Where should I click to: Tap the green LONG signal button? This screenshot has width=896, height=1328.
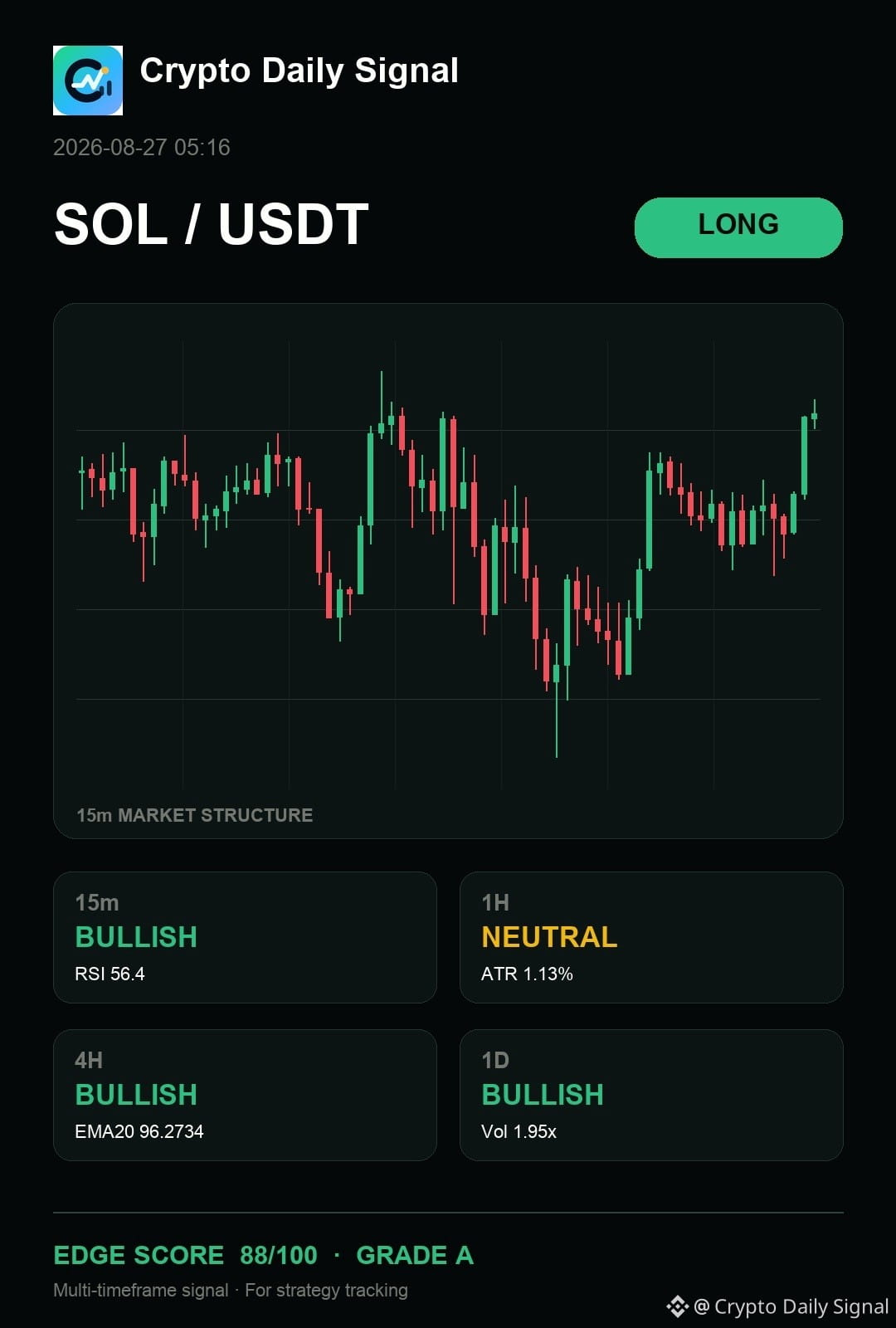coord(738,227)
